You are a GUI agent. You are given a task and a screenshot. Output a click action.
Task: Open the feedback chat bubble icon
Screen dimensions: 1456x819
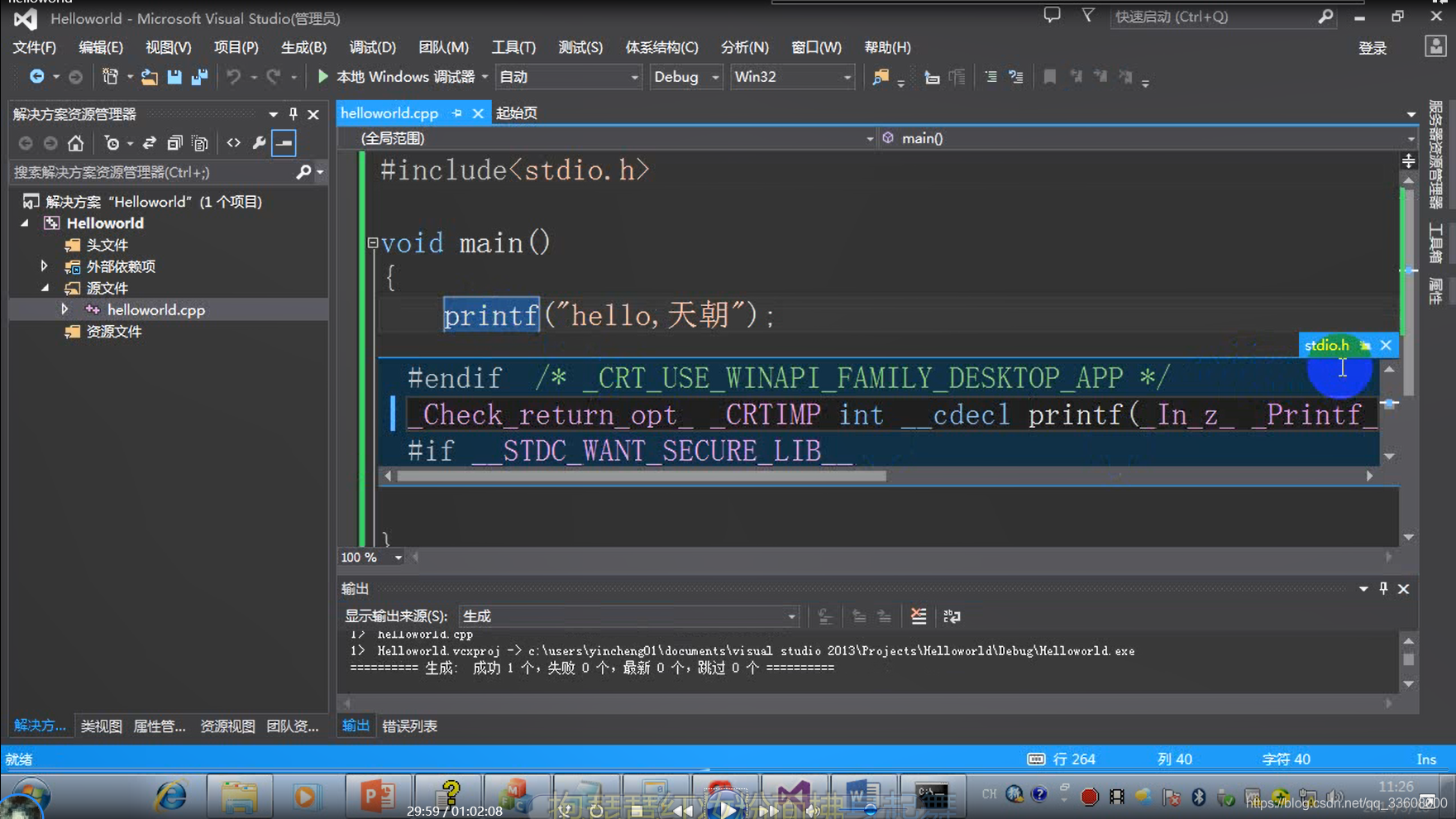(1052, 16)
